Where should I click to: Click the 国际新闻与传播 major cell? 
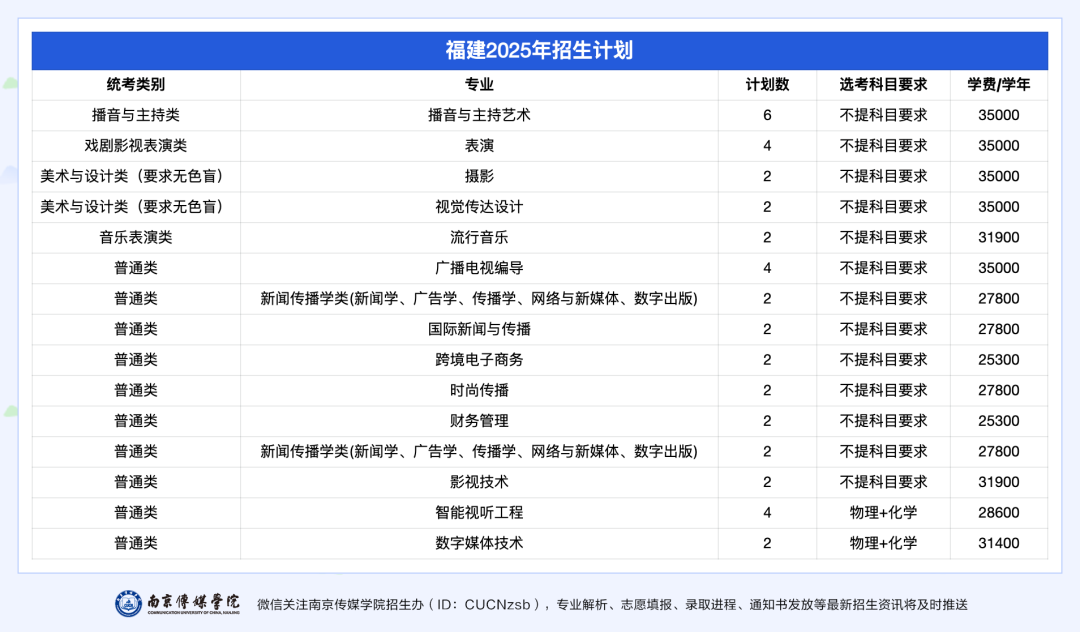tap(479, 329)
